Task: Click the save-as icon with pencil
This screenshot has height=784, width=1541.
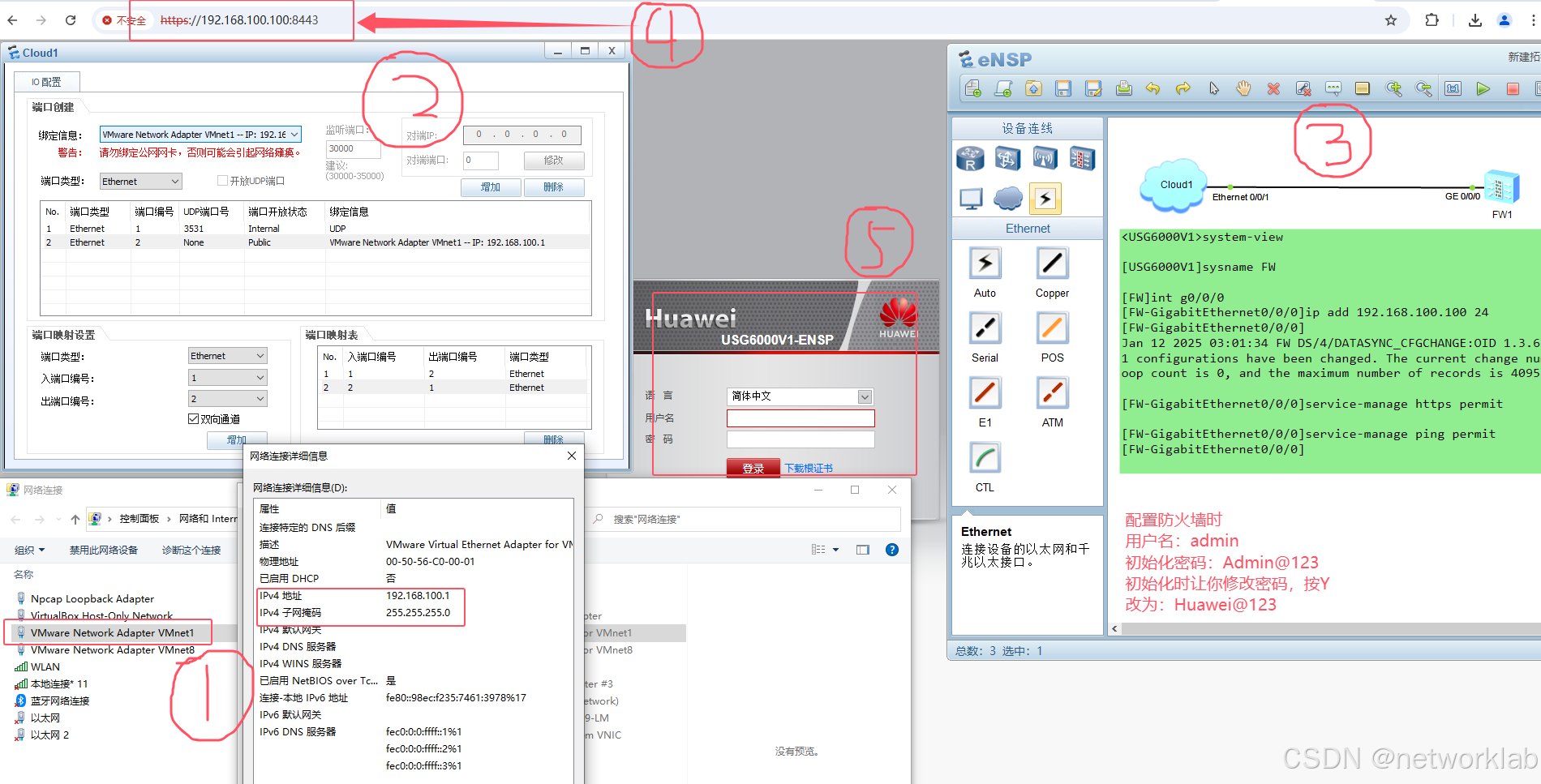Action: [1093, 88]
